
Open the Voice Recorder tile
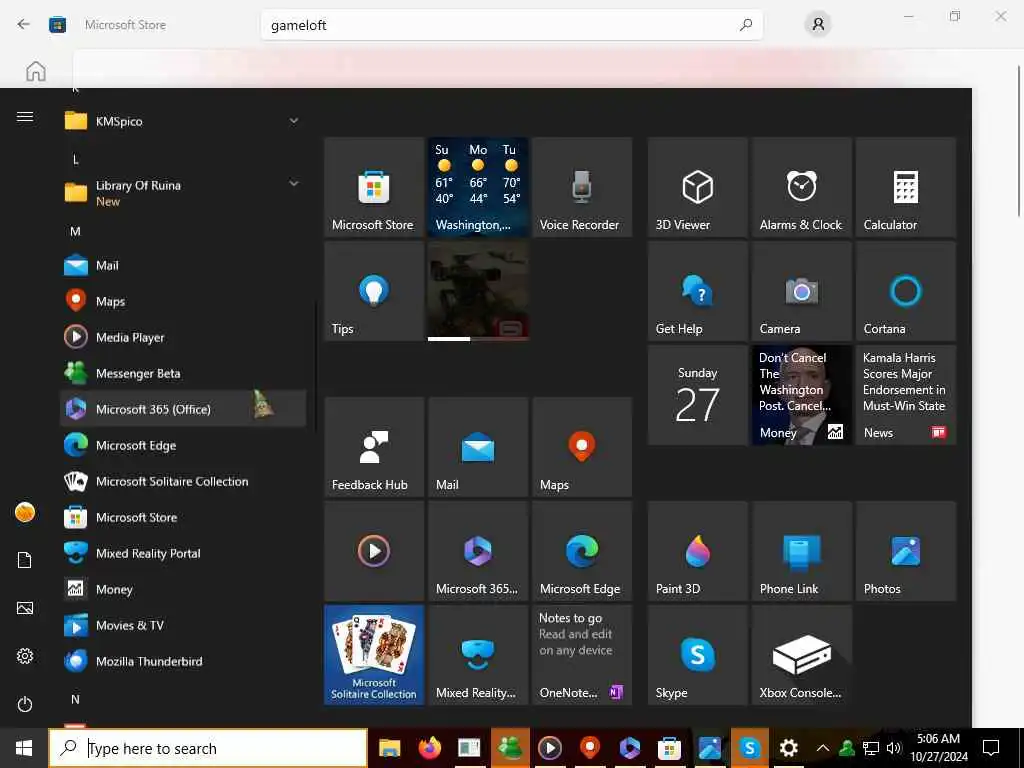coord(582,187)
